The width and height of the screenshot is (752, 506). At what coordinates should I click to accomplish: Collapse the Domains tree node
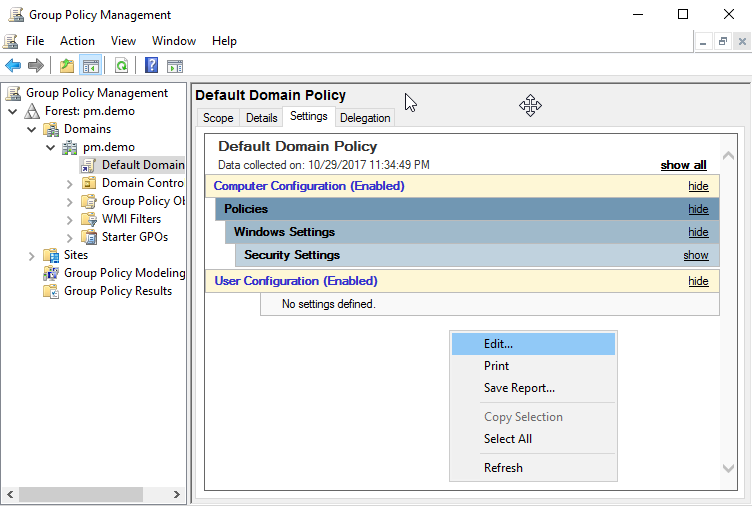tap(32, 129)
